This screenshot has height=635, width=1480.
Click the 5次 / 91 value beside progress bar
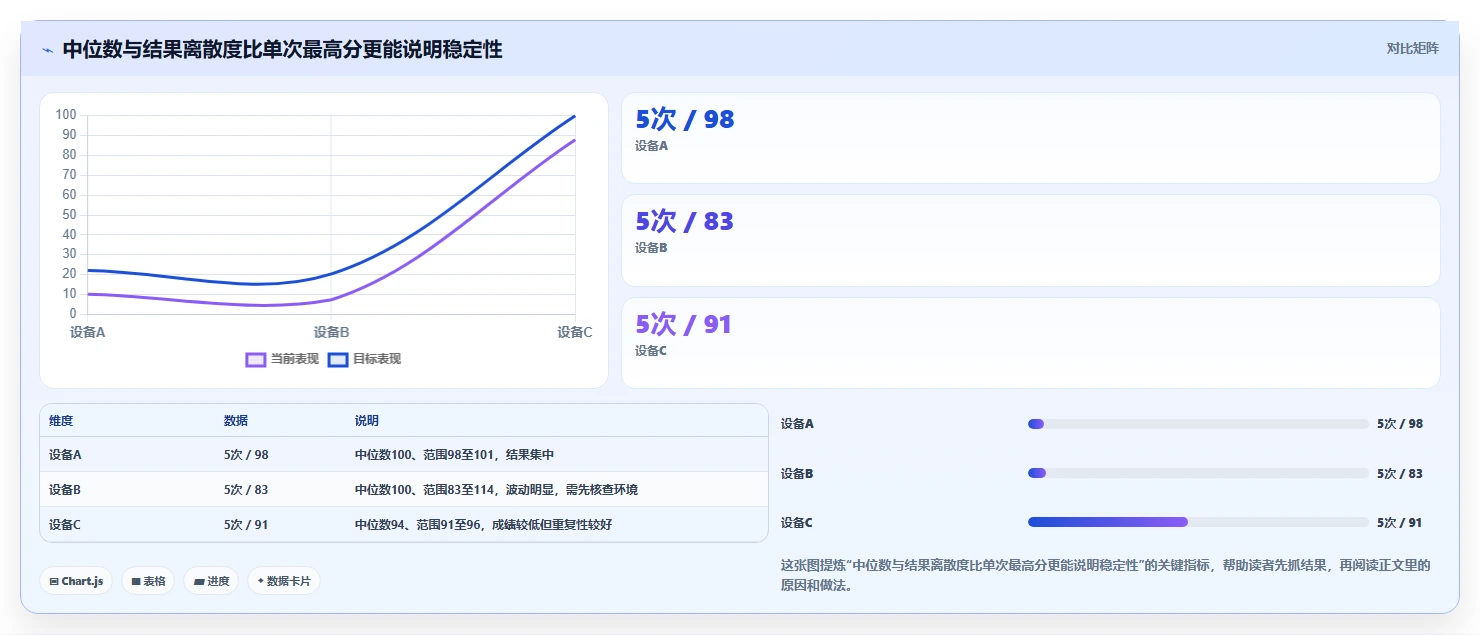point(1400,522)
